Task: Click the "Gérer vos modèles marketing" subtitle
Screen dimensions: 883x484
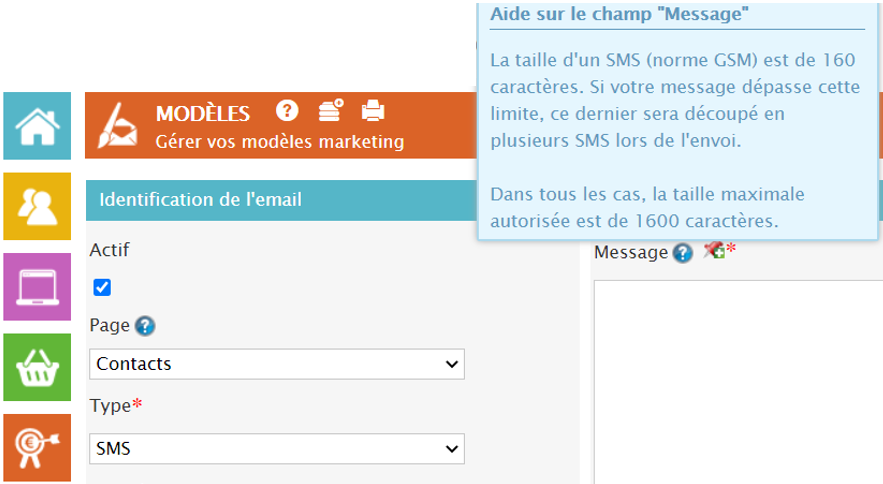Action: [280, 142]
